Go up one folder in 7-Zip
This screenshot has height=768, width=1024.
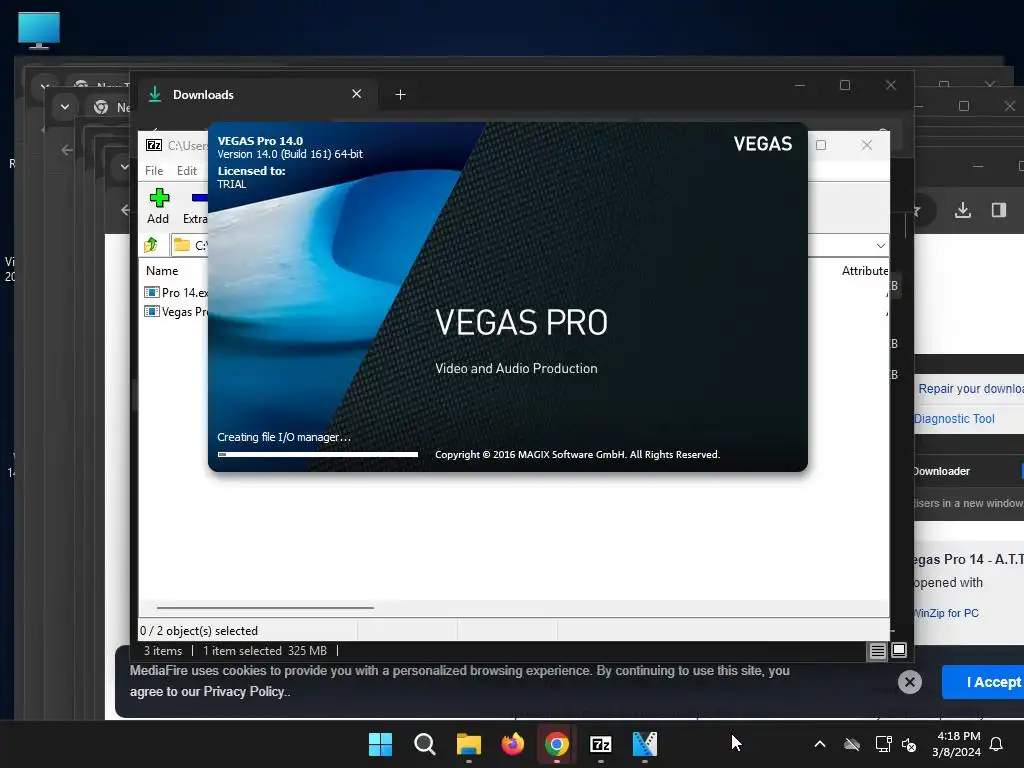(x=152, y=245)
